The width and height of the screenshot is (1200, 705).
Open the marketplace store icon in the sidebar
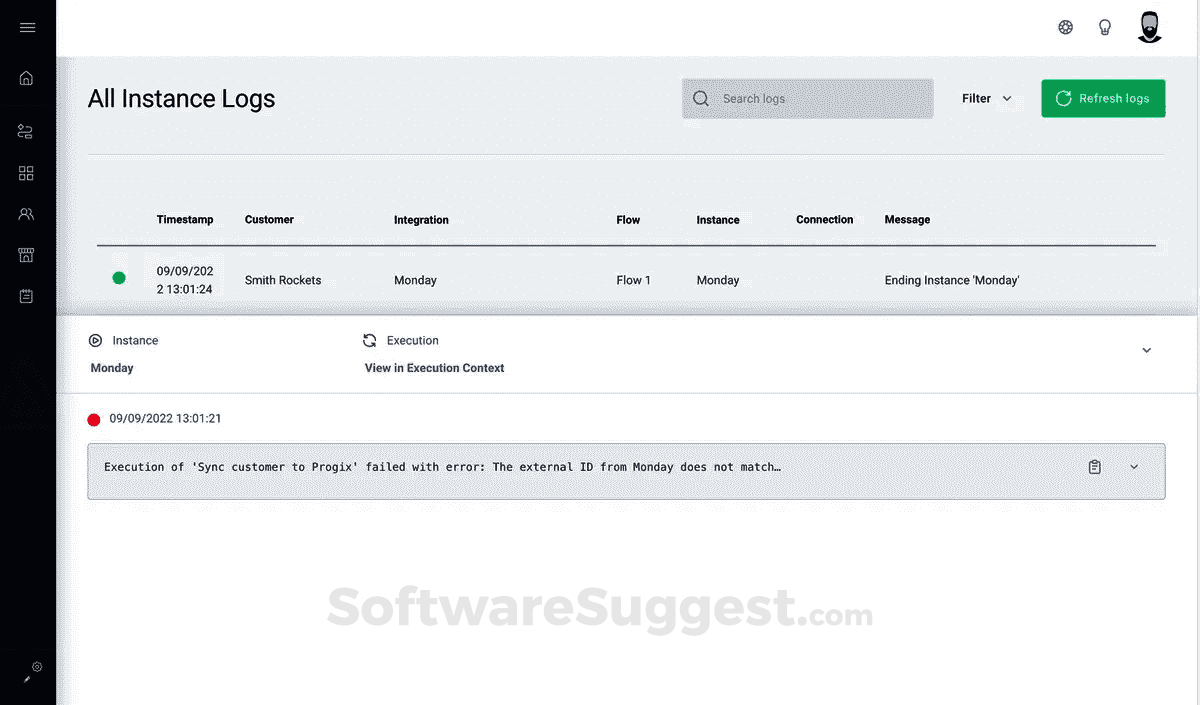(x=27, y=255)
